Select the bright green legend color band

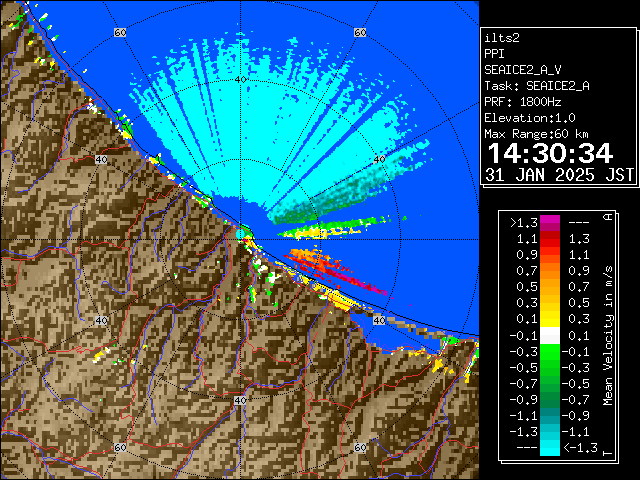[x=550, y=352]
